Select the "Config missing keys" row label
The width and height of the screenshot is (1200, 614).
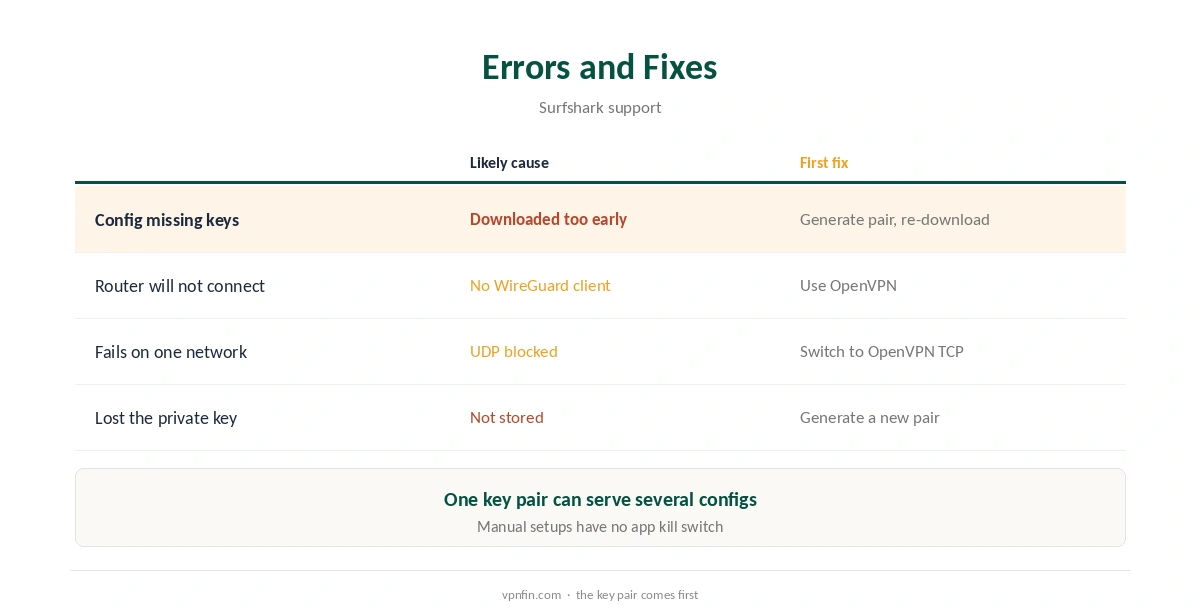point(167,220)
